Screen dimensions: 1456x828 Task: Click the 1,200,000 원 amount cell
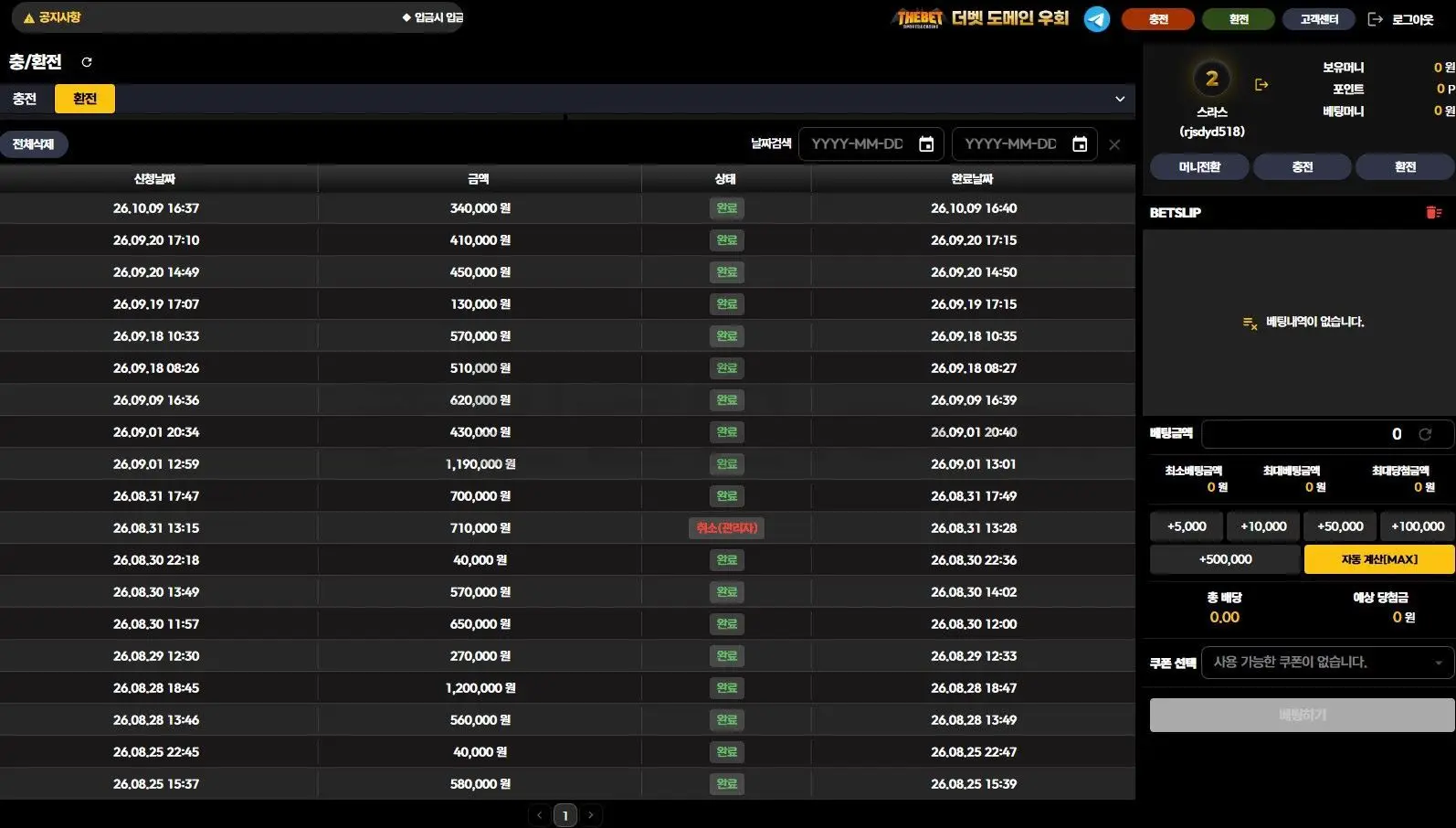[480, 688]
